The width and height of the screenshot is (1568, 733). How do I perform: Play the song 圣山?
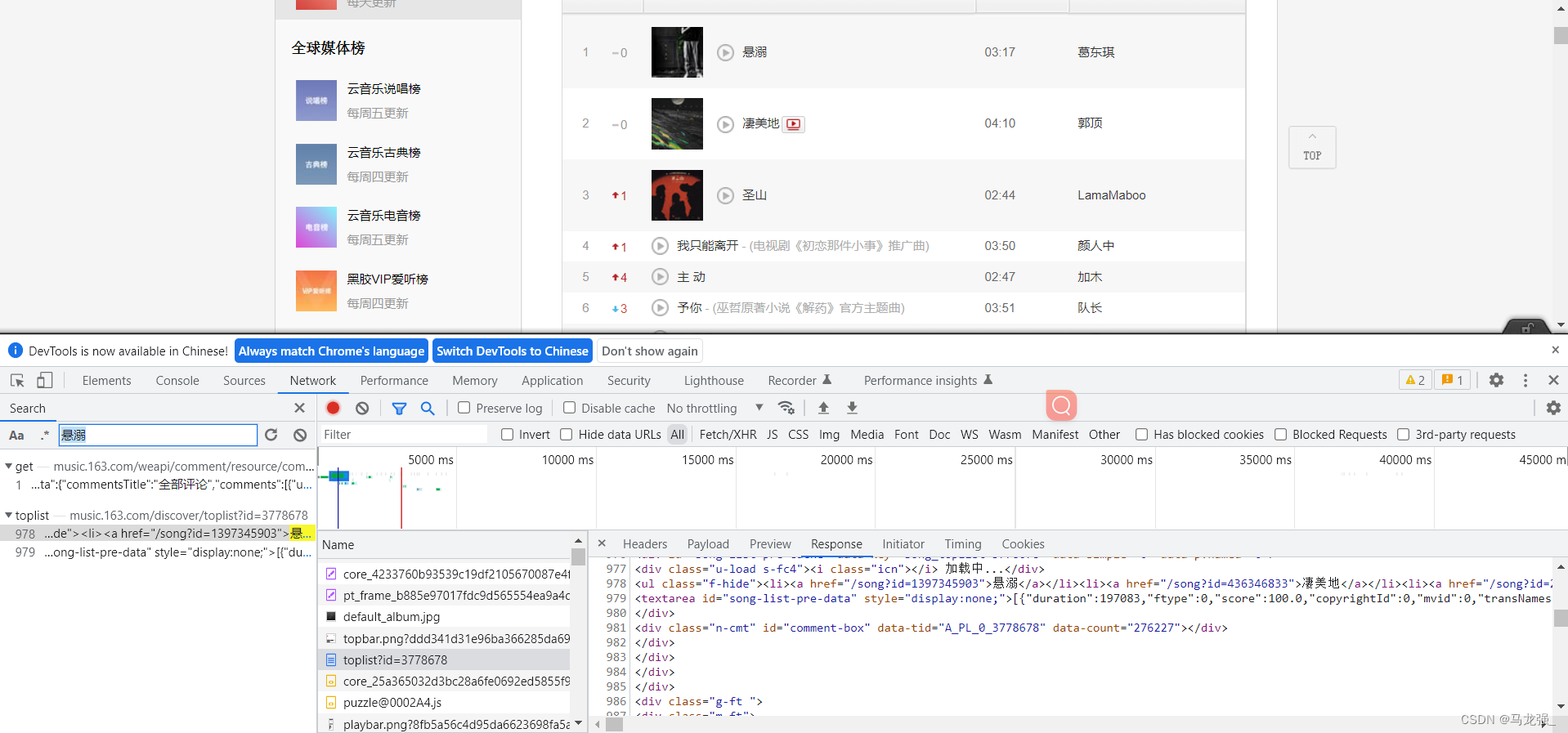[x=725, y=195]
